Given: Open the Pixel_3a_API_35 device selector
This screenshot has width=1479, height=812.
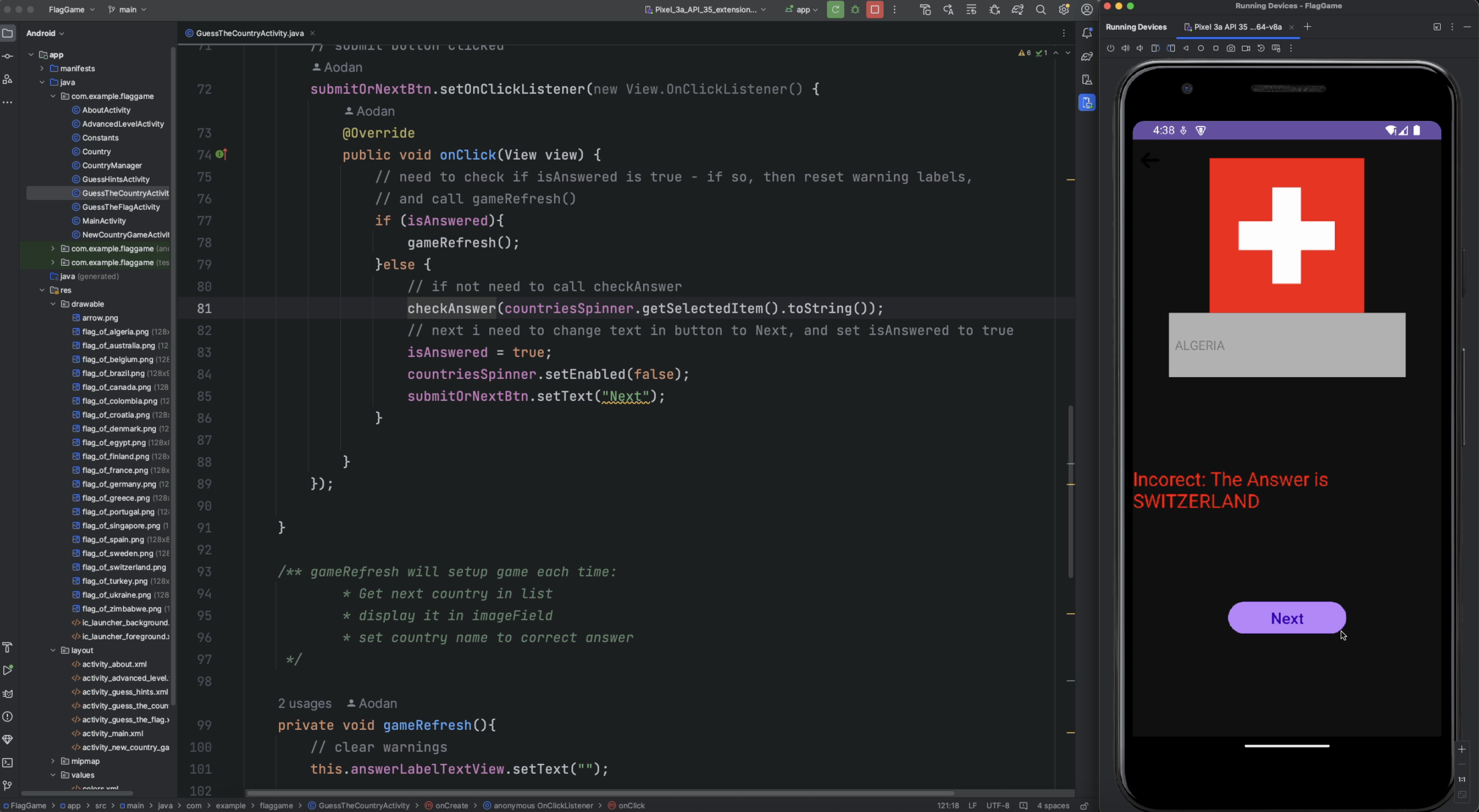Looking at the screenshot, I should (705, 10).
